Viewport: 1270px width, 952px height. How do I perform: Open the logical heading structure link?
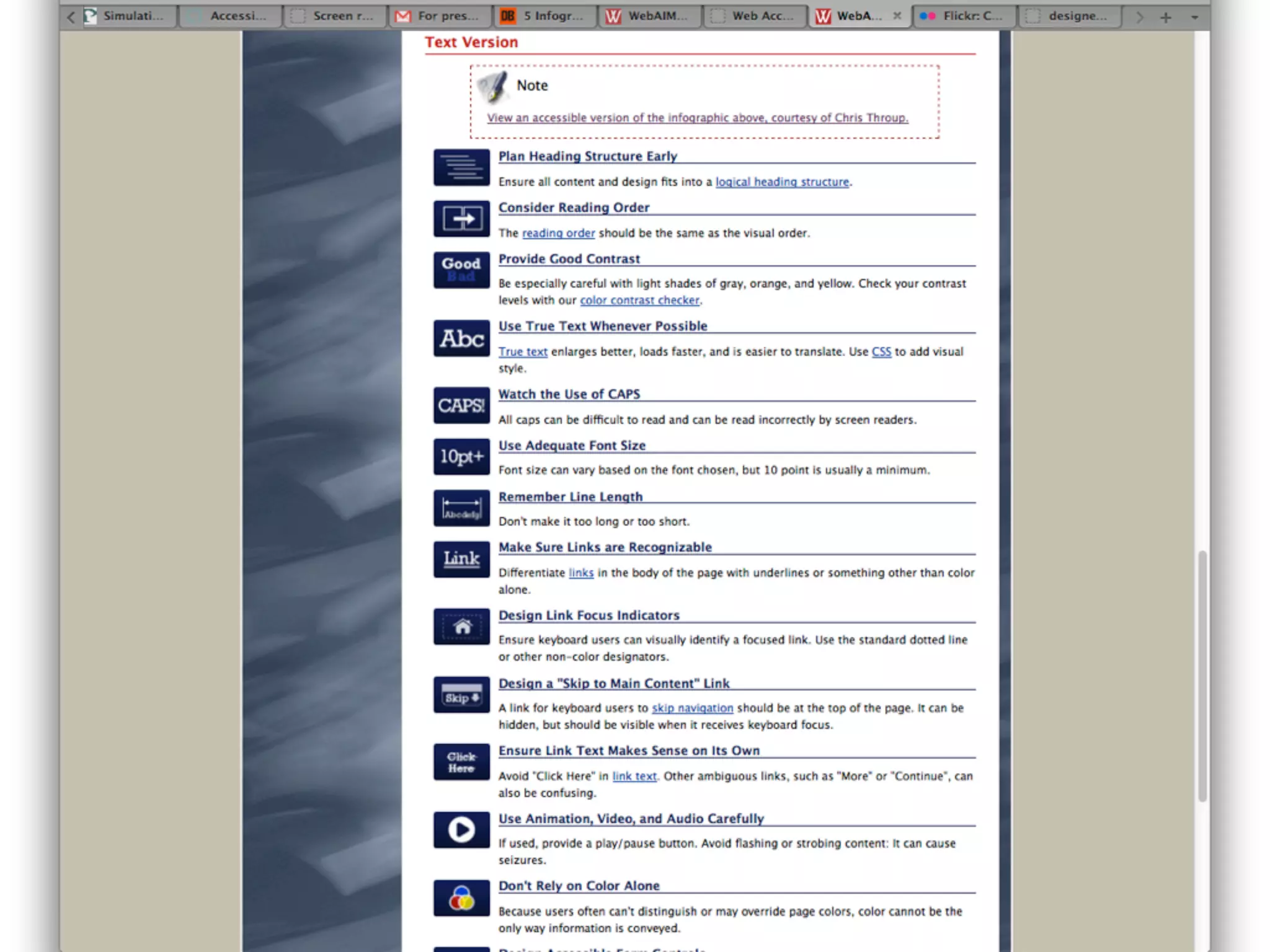tap(782, 182)
